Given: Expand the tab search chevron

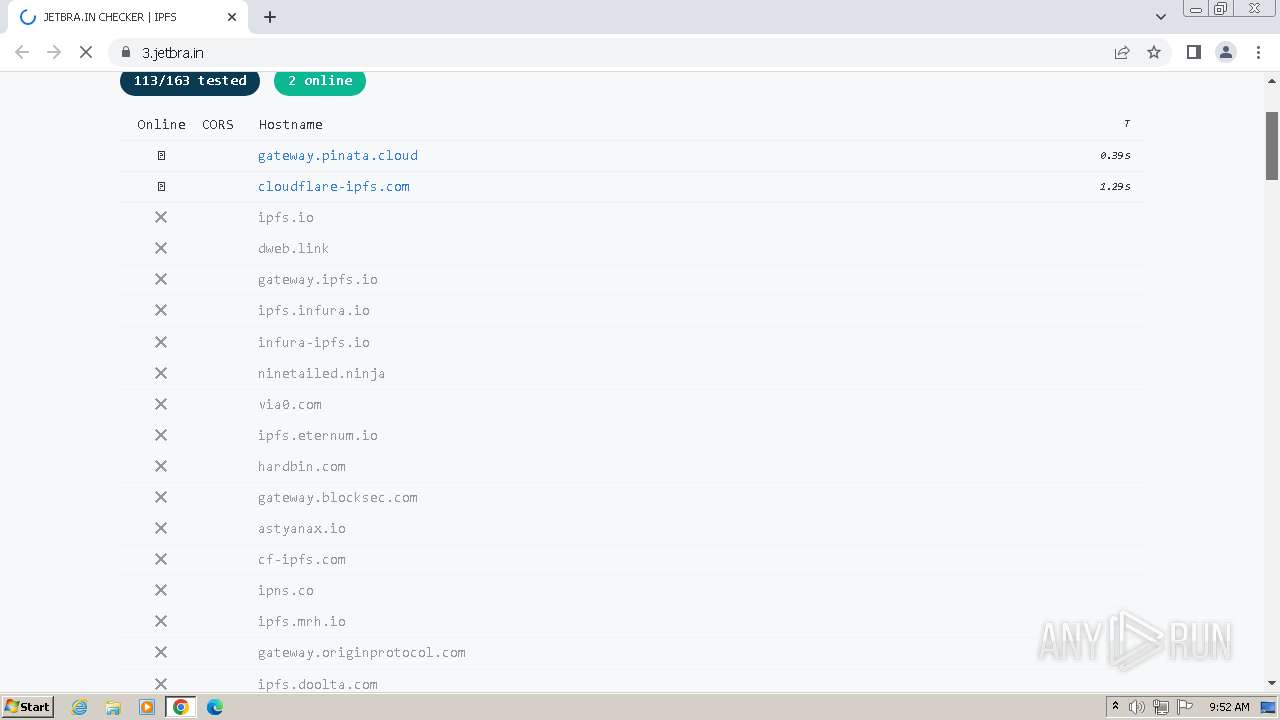Looking at the screenshot, I should (1161, 17).
